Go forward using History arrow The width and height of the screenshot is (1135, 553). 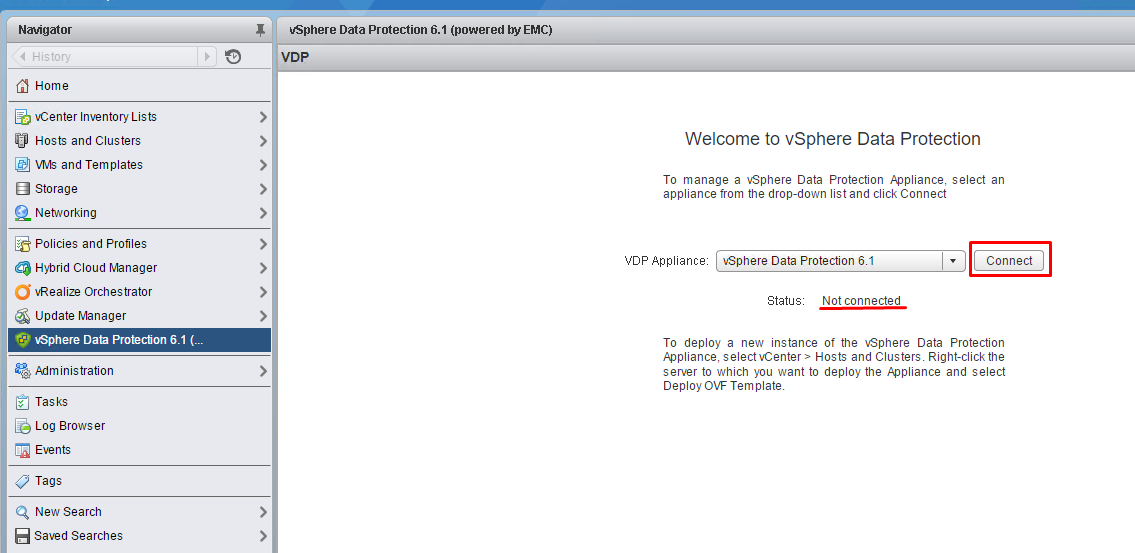(207, 56)
